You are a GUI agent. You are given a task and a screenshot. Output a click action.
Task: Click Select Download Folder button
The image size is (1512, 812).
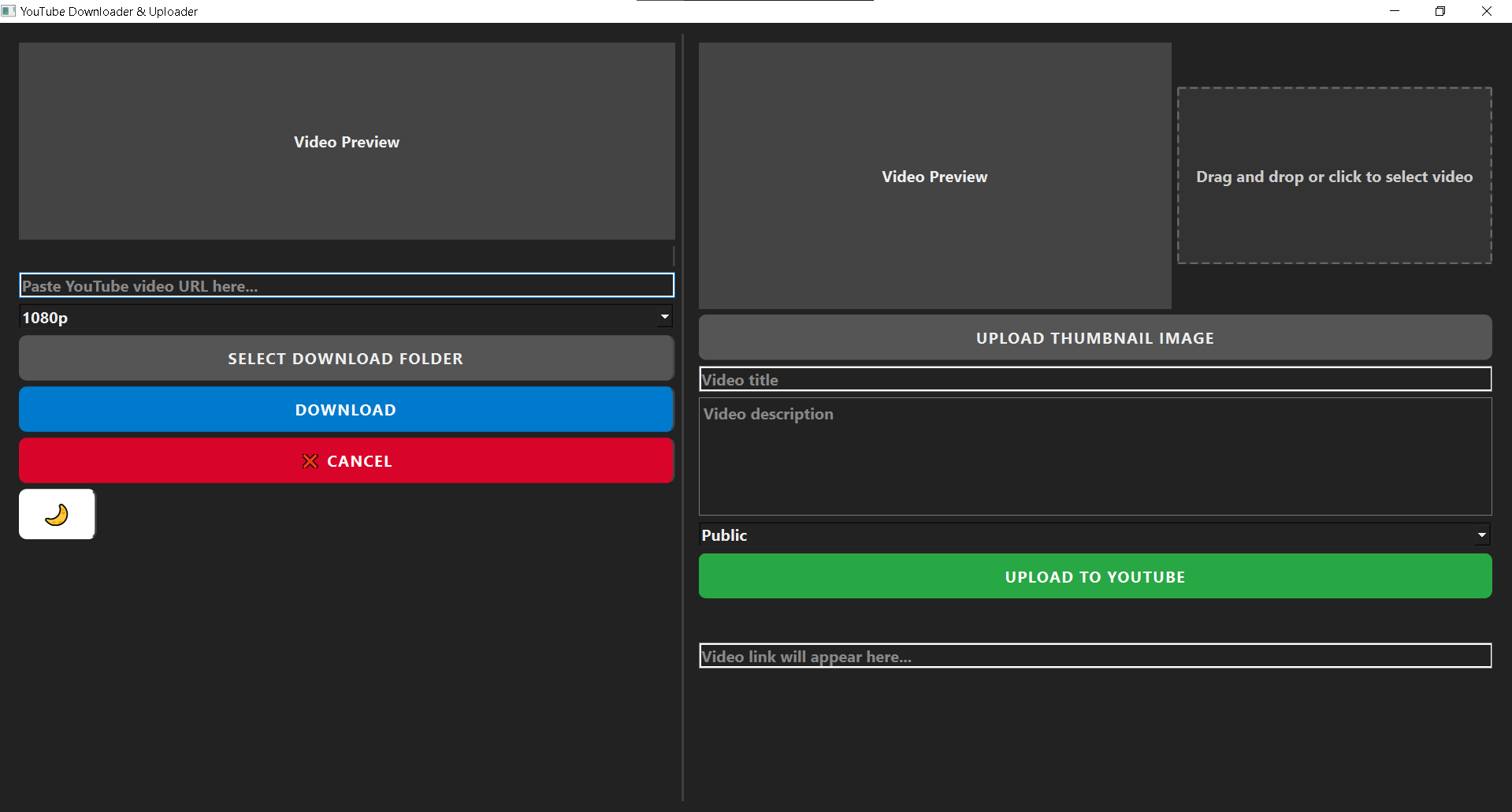346,358
